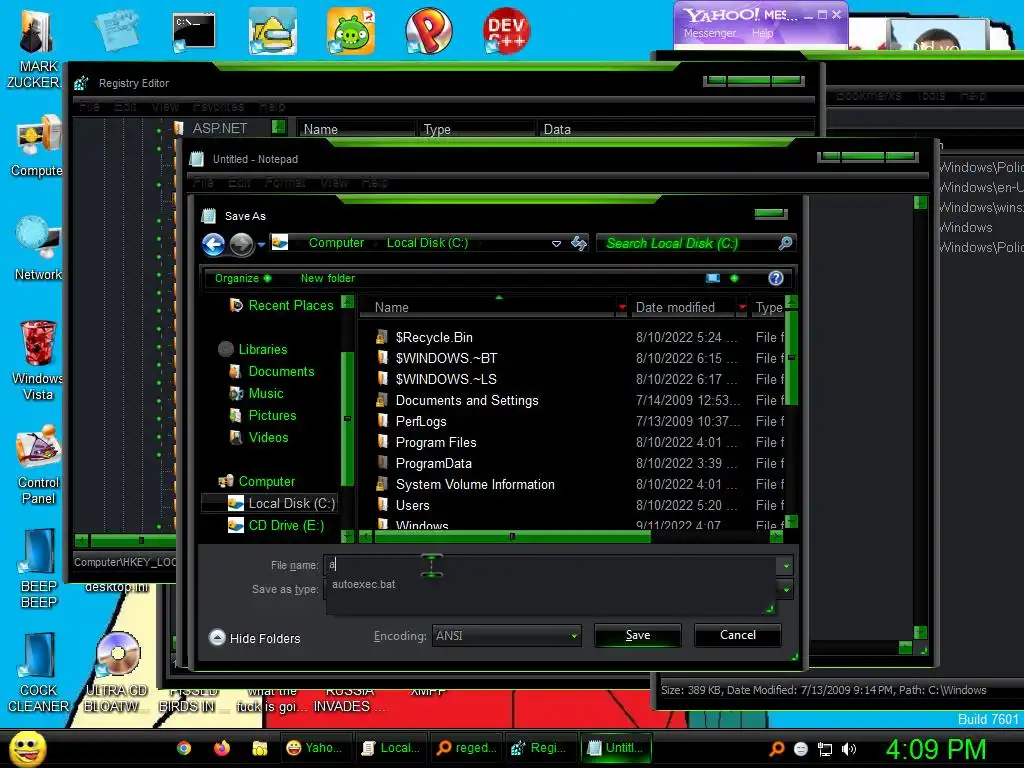
Task: Expand the Save as type dropdown
Action: (786, 590)
